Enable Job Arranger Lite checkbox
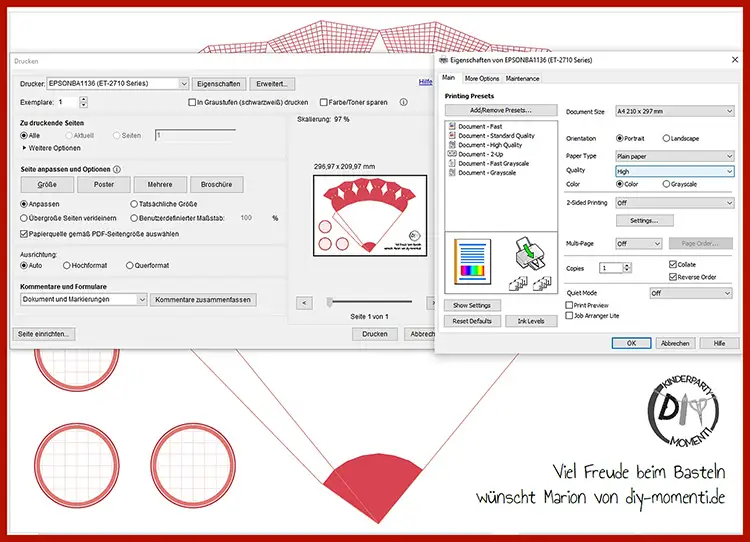 (569, 316)
